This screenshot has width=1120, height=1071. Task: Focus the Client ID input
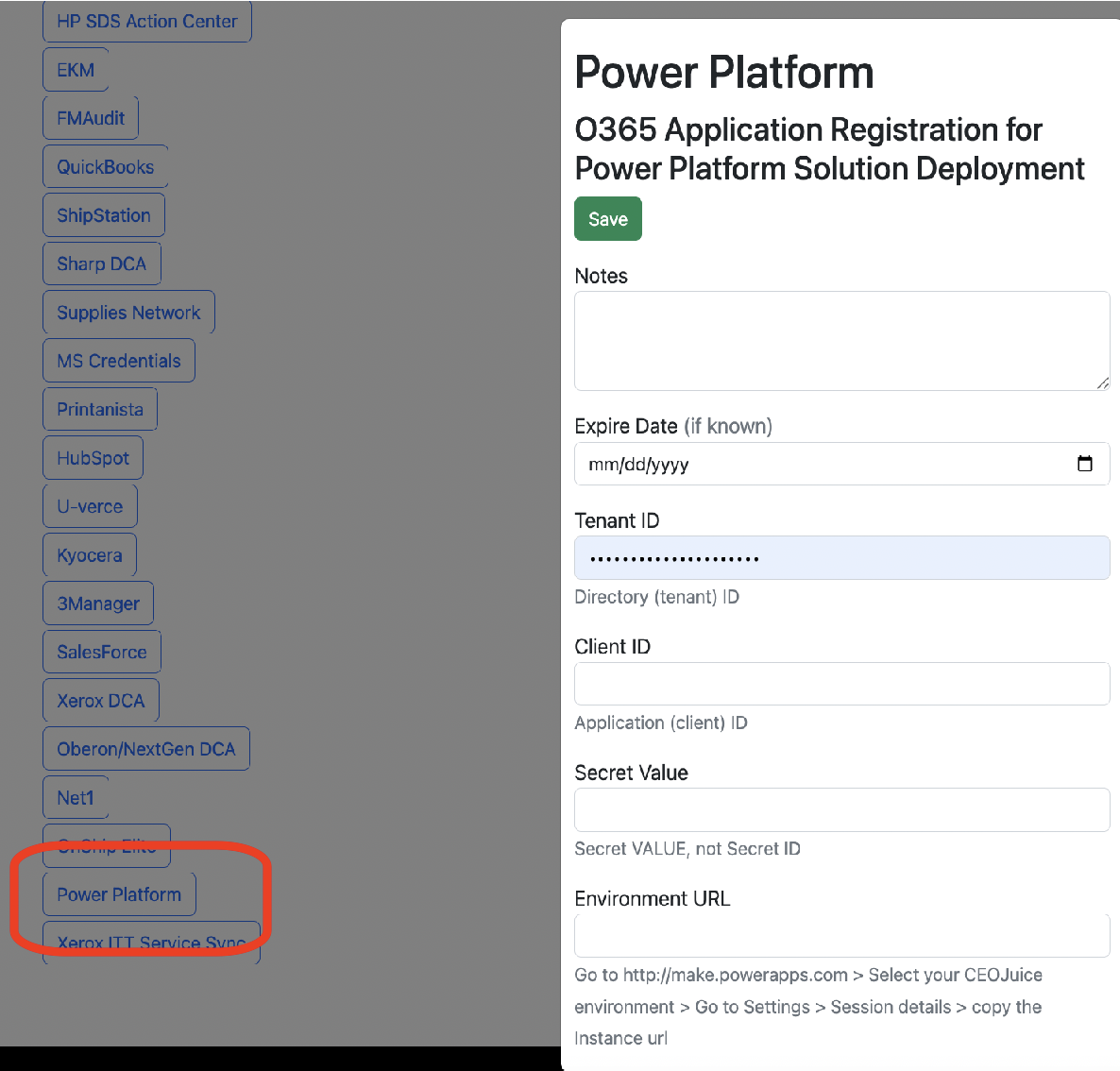[841, 684]
